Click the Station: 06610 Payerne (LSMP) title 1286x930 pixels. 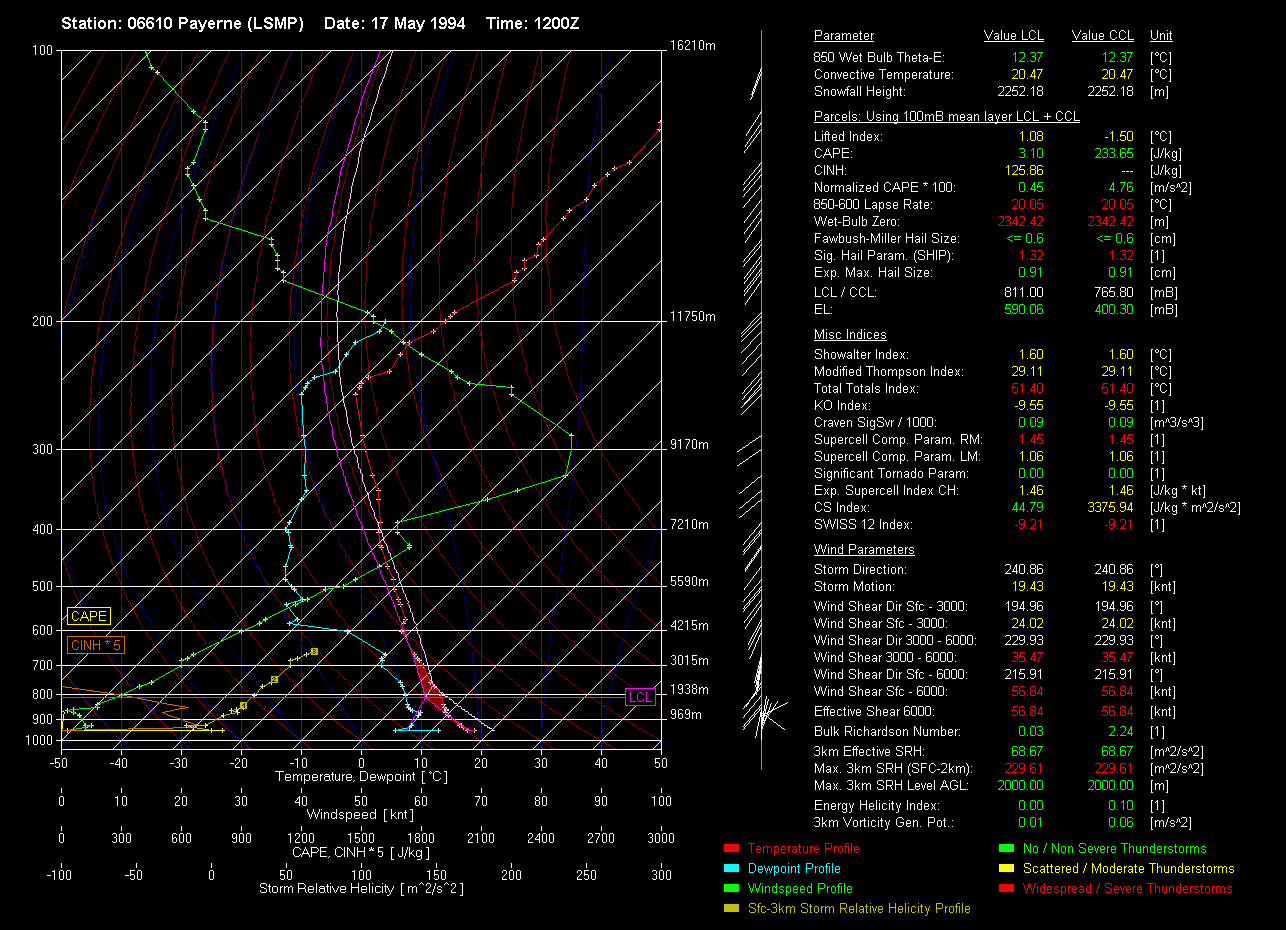[x=182, y=23]
